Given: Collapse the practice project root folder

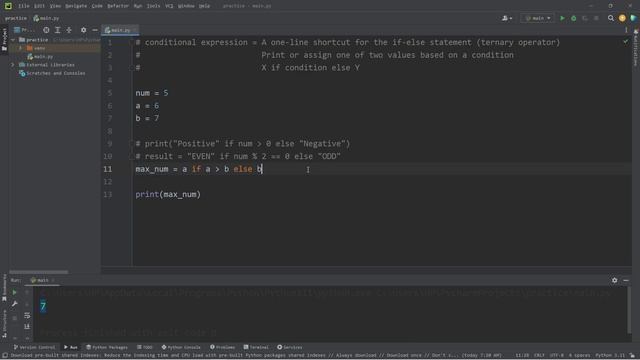Looking at the screenshot, I should (13, 40).
